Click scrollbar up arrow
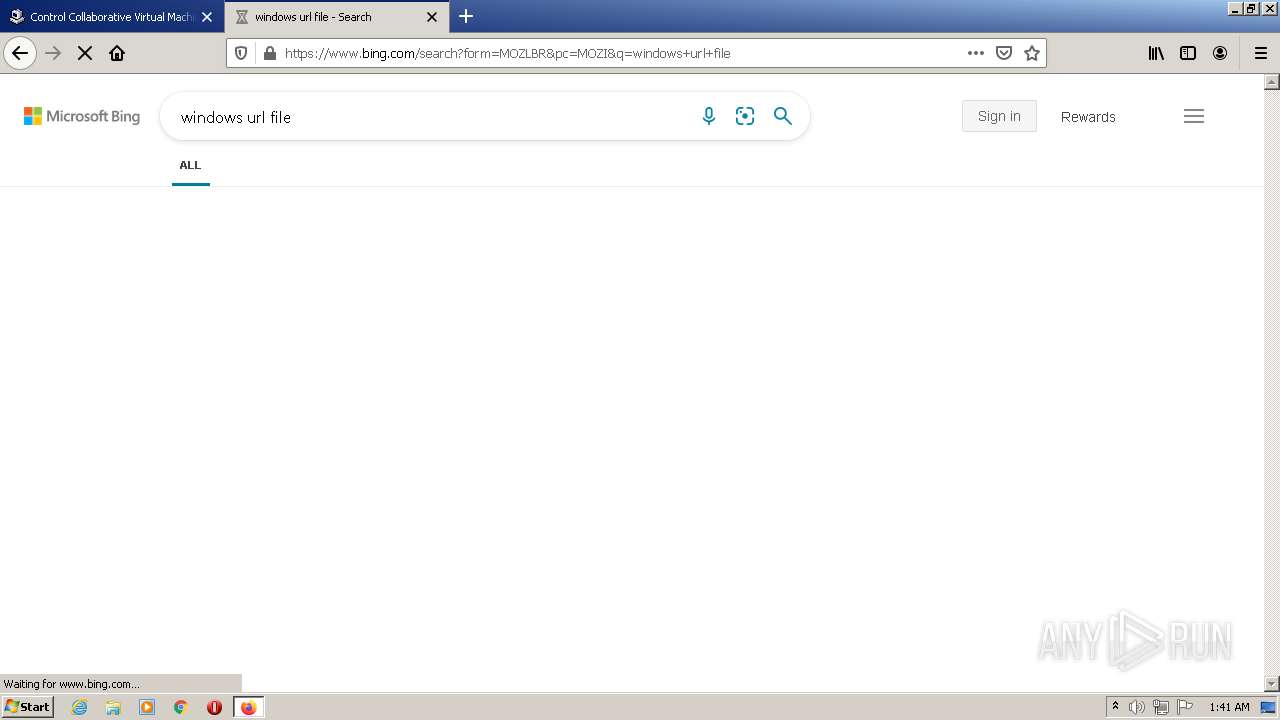This screenshot has height=720, width=1280. pos(1272,82)
